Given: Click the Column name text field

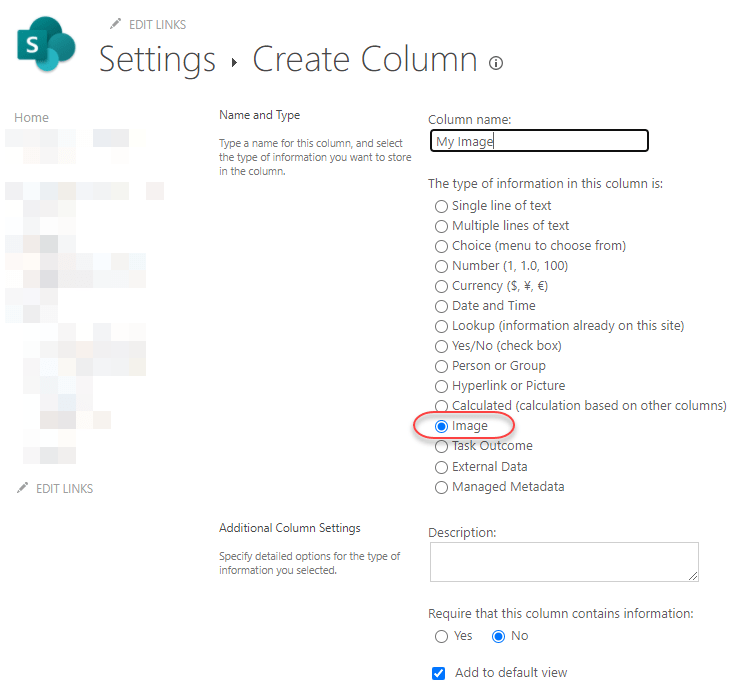Looking at the screenshot, I should [x=539, y=141].
